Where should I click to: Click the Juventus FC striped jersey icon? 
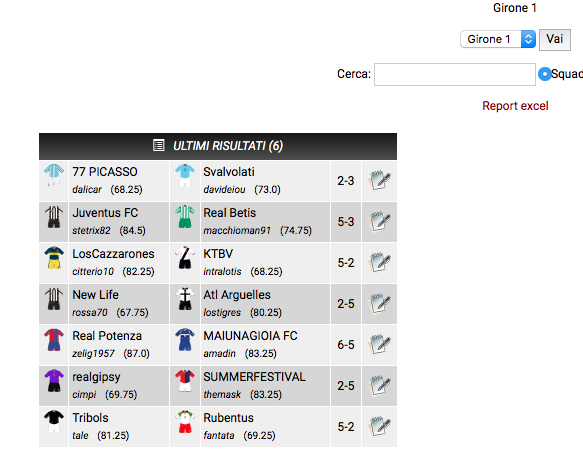click(x=54, y=217)
